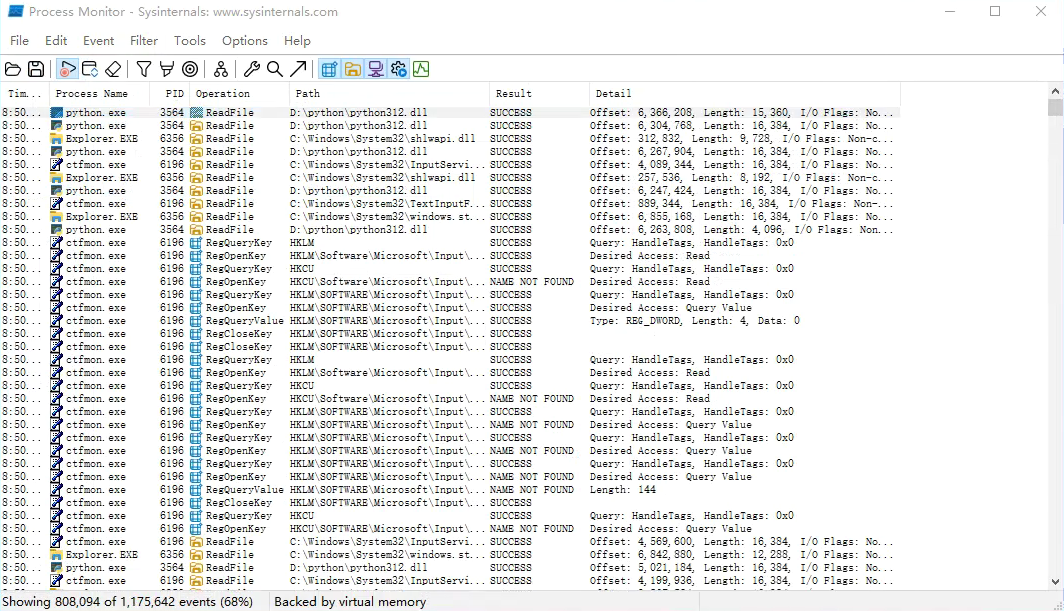This screenshot has height=611, width=1064.
Task: Click the Highlight marker icon
Action: point(167,69)
